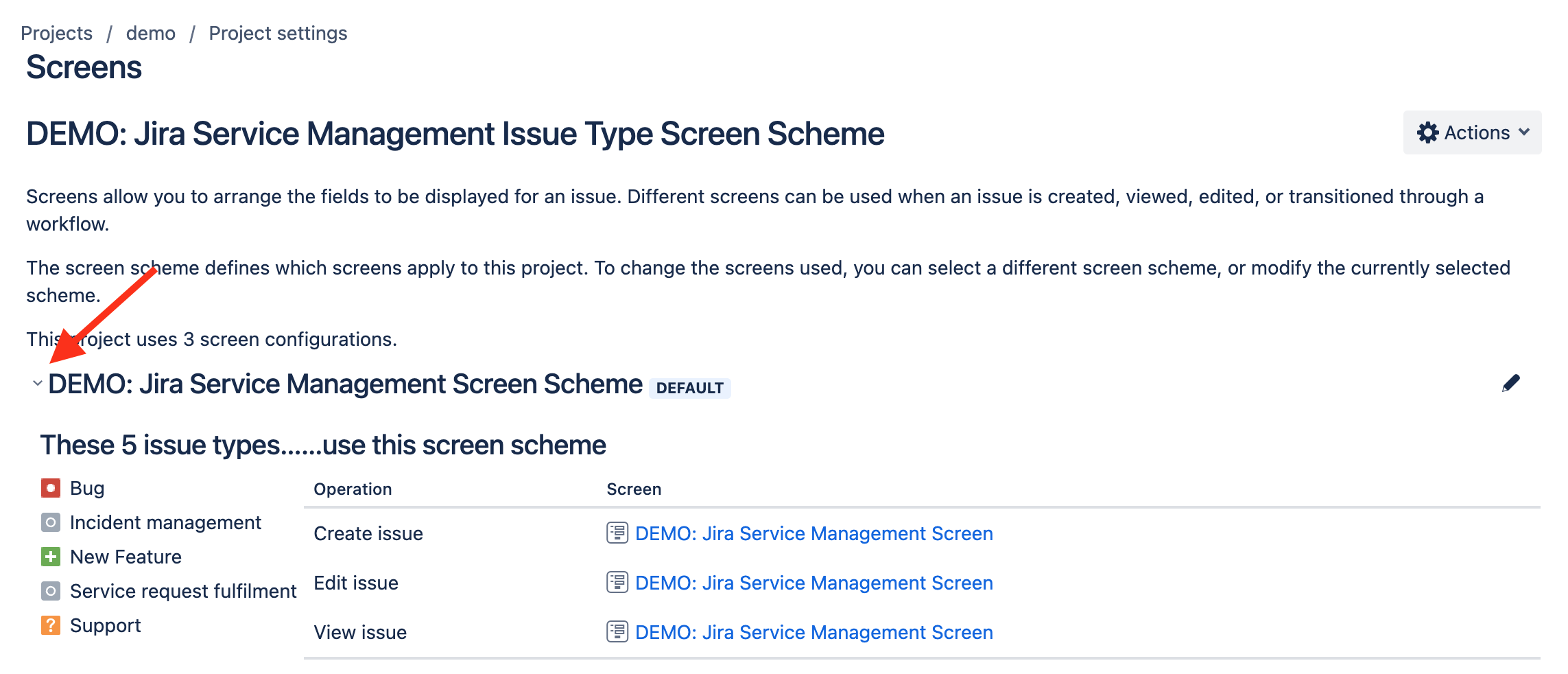Click the Issue Type Screen Scheme title
The image size is (1568, 674).
point(455,134)
